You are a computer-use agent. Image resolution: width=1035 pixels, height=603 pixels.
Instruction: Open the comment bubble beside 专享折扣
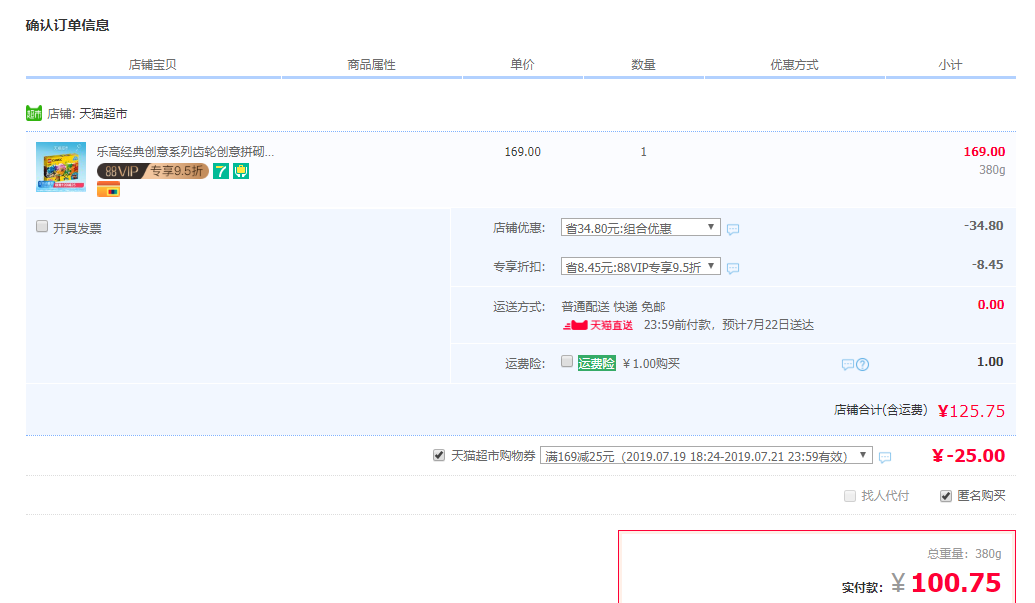pyautogui.click(x=733, y=268)
